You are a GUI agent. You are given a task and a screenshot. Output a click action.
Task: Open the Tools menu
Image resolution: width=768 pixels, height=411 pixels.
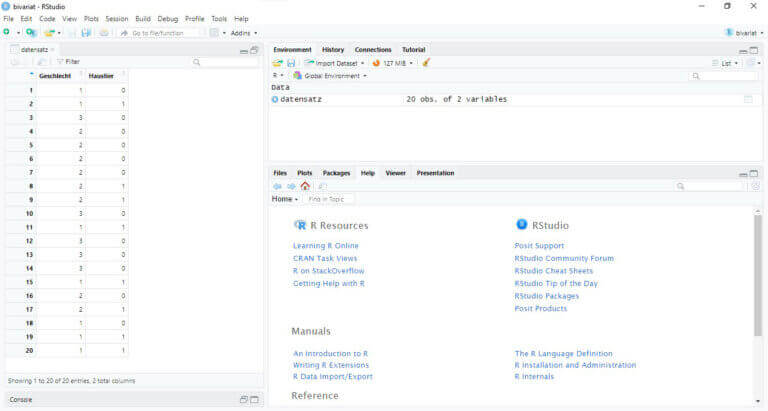point(219,19)
